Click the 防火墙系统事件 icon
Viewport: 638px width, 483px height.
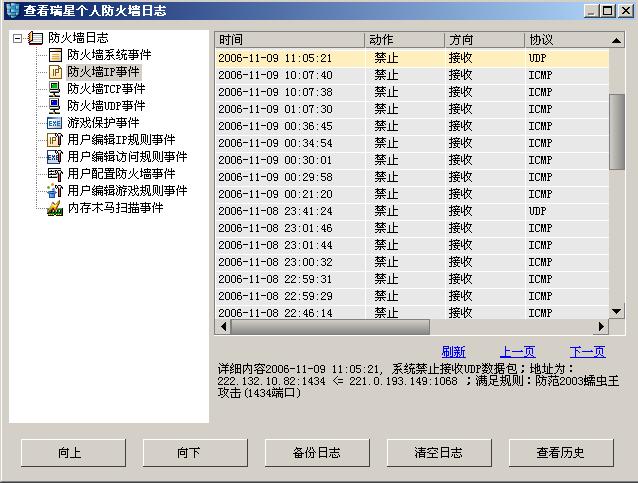point(55,55)
